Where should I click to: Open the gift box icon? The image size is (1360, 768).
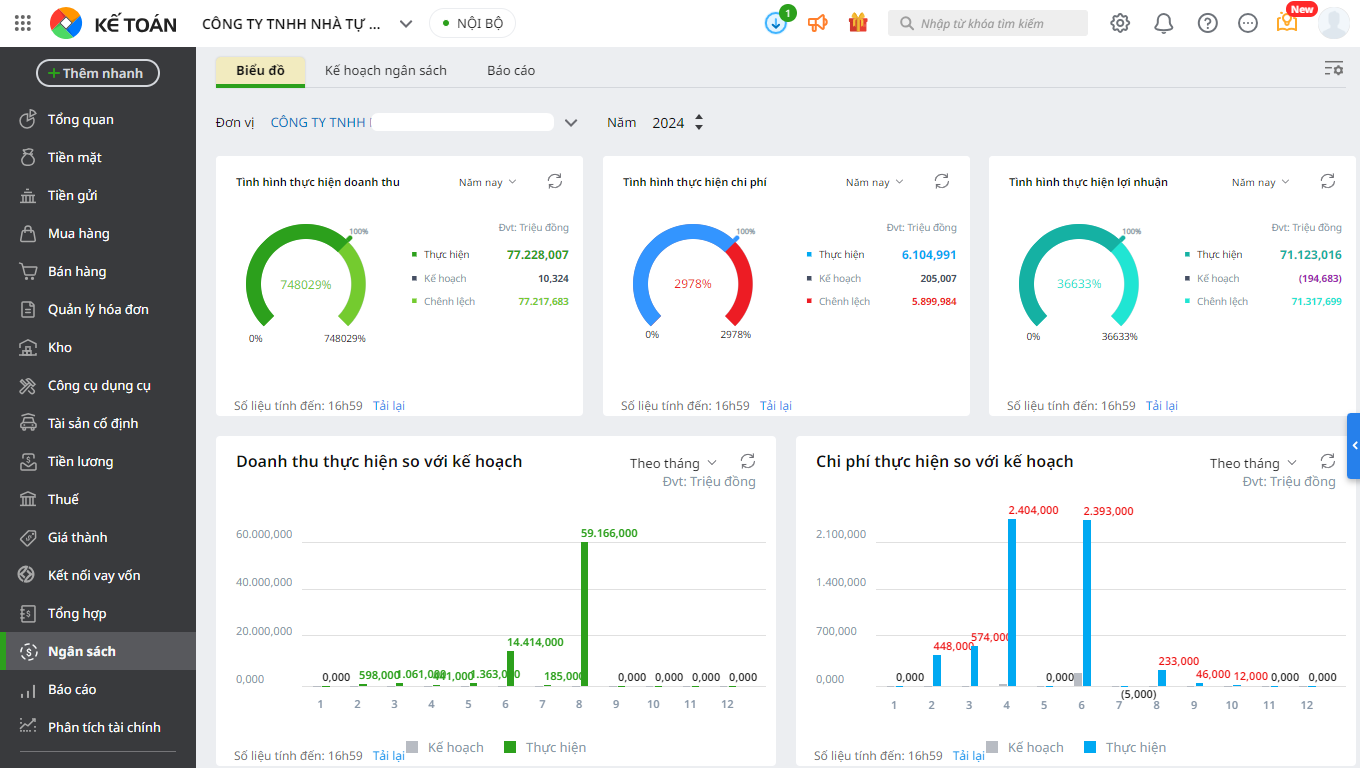click(x=858, y=23)
